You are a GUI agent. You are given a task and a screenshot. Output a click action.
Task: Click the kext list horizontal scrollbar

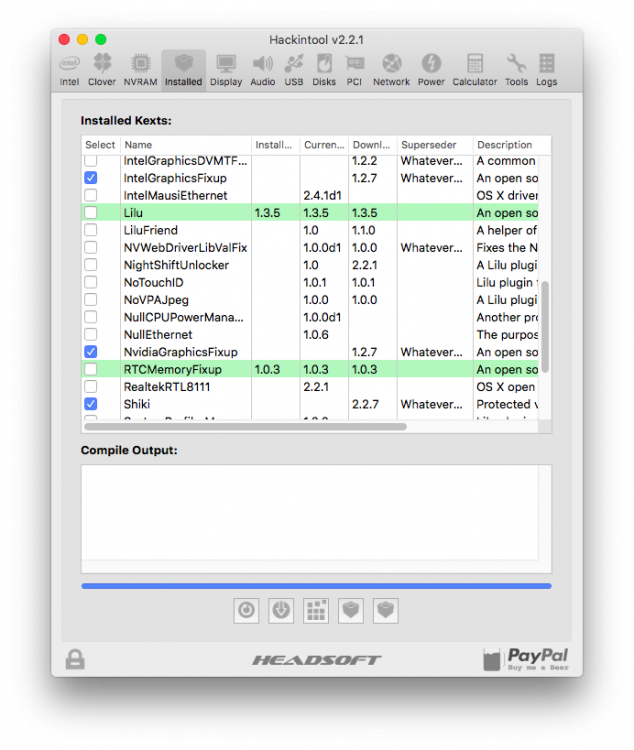pyautogui.click(x=245, y=426)
